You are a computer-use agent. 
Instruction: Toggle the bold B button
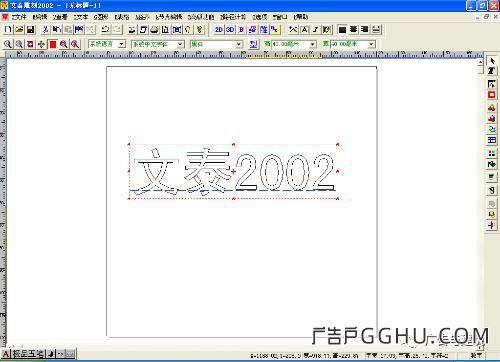[x=241, y=30]
